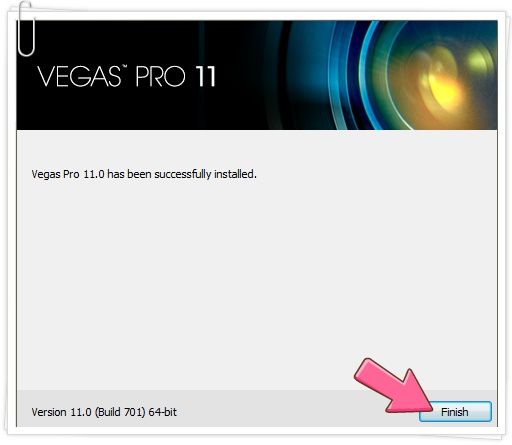Select the successfully installed message text

pyautogui.click(x=144, y=174)
